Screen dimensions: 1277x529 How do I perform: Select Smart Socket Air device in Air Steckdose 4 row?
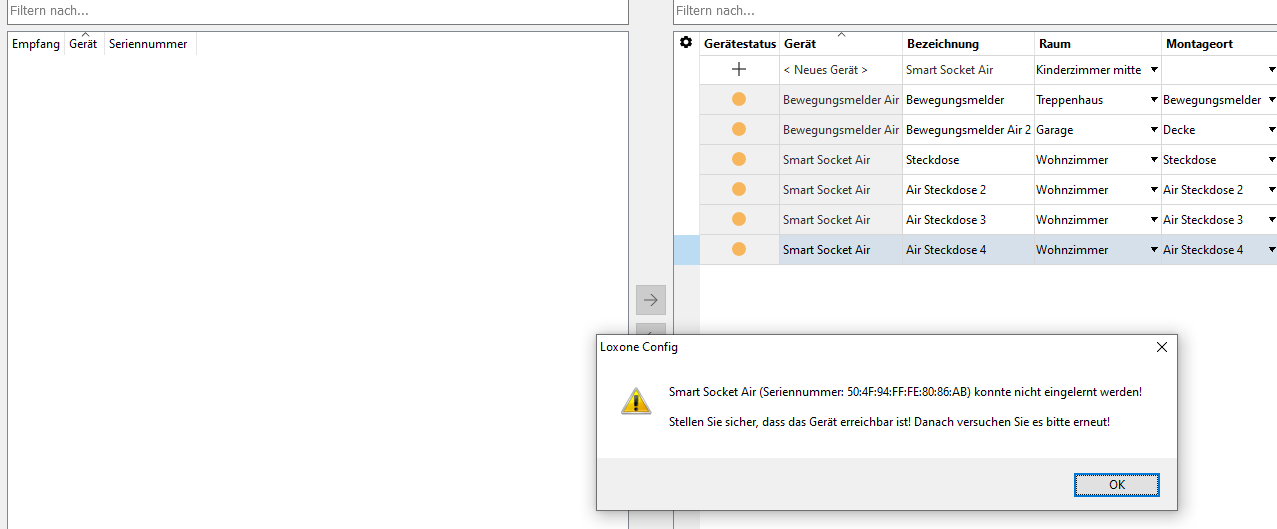tap(841, 250)
